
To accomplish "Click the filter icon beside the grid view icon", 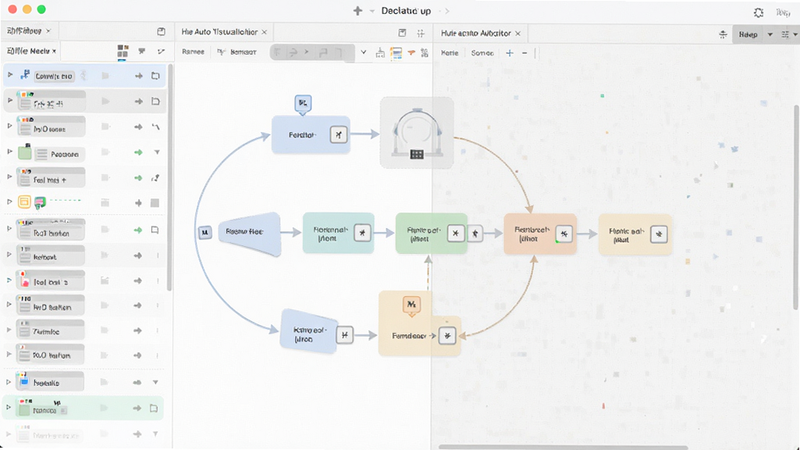I will click(142, 51).
